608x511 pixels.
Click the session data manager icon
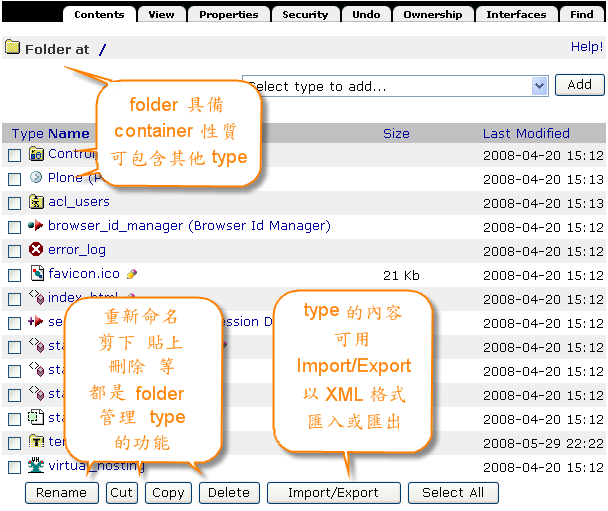[35, 321]
